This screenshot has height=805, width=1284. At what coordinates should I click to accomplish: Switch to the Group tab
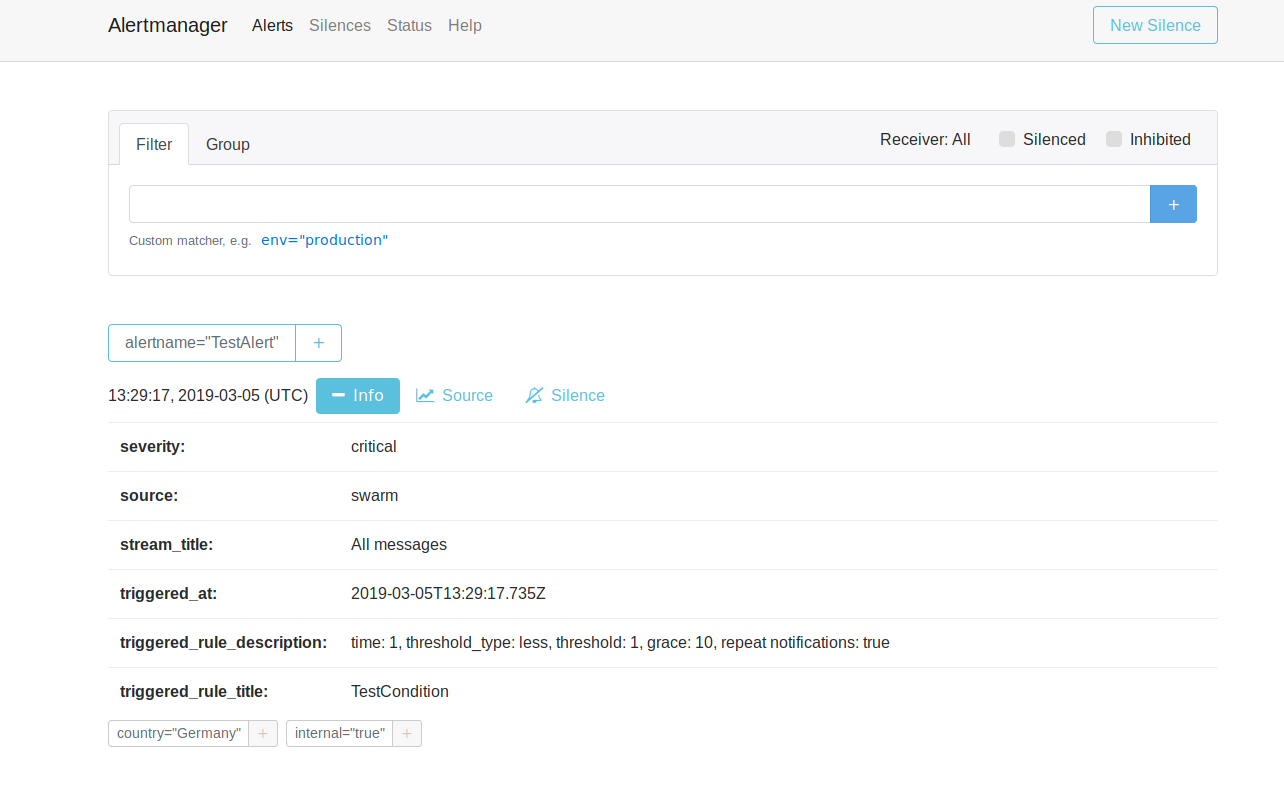pos(228,145)
